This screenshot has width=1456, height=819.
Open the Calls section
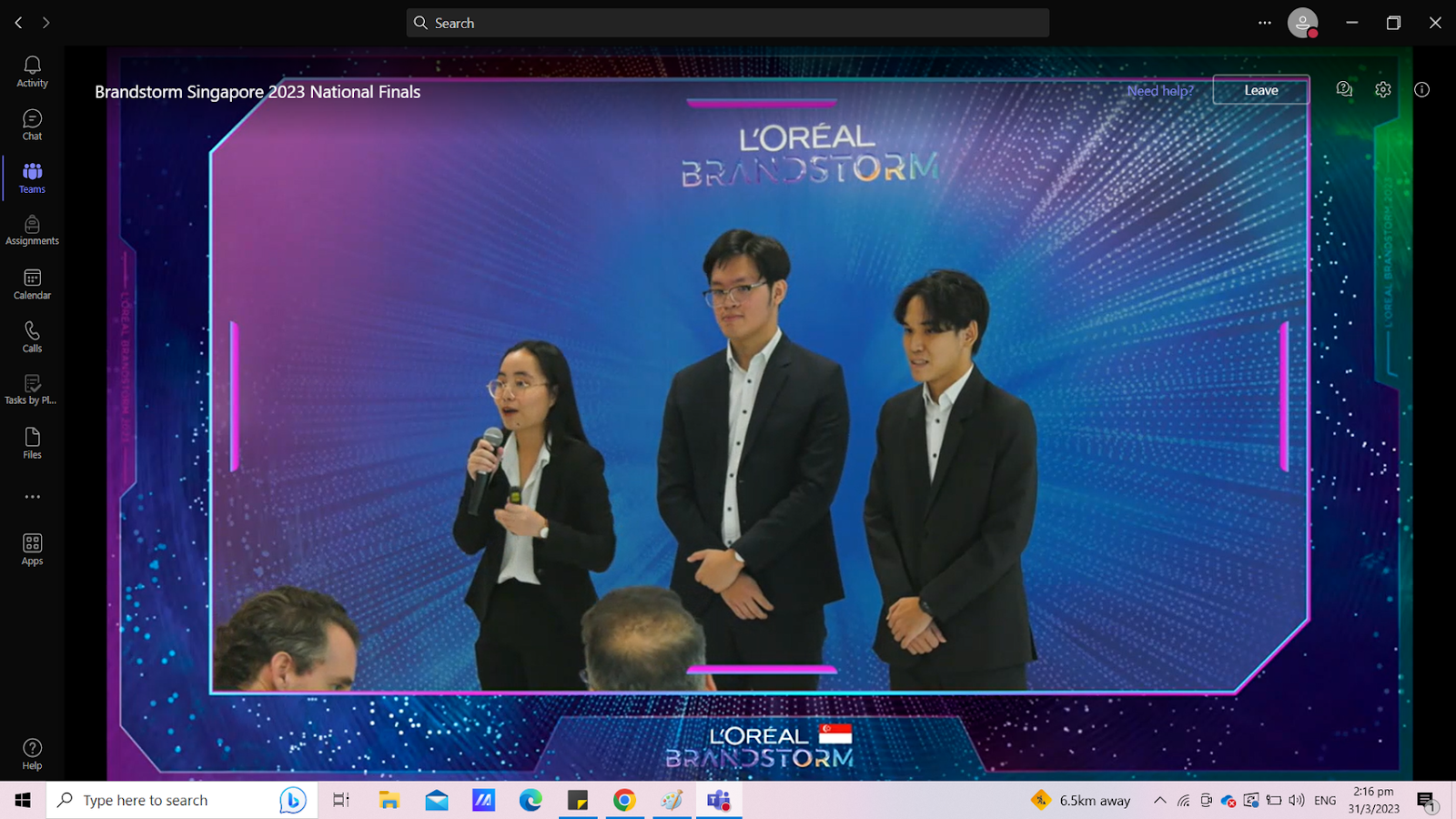coord(32,337)
